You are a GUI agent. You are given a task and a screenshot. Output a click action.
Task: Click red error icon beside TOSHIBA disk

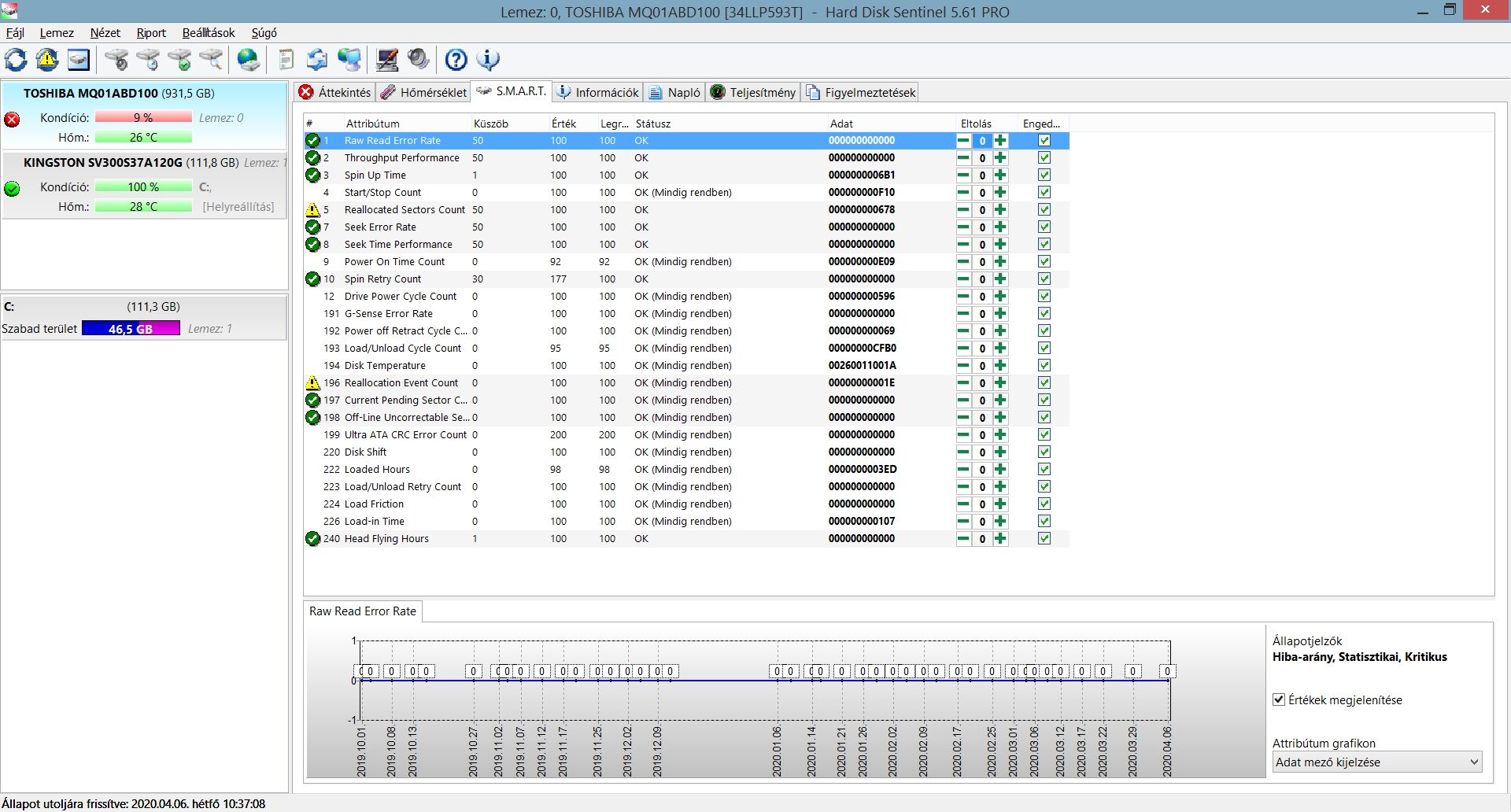tap(12, 120)
